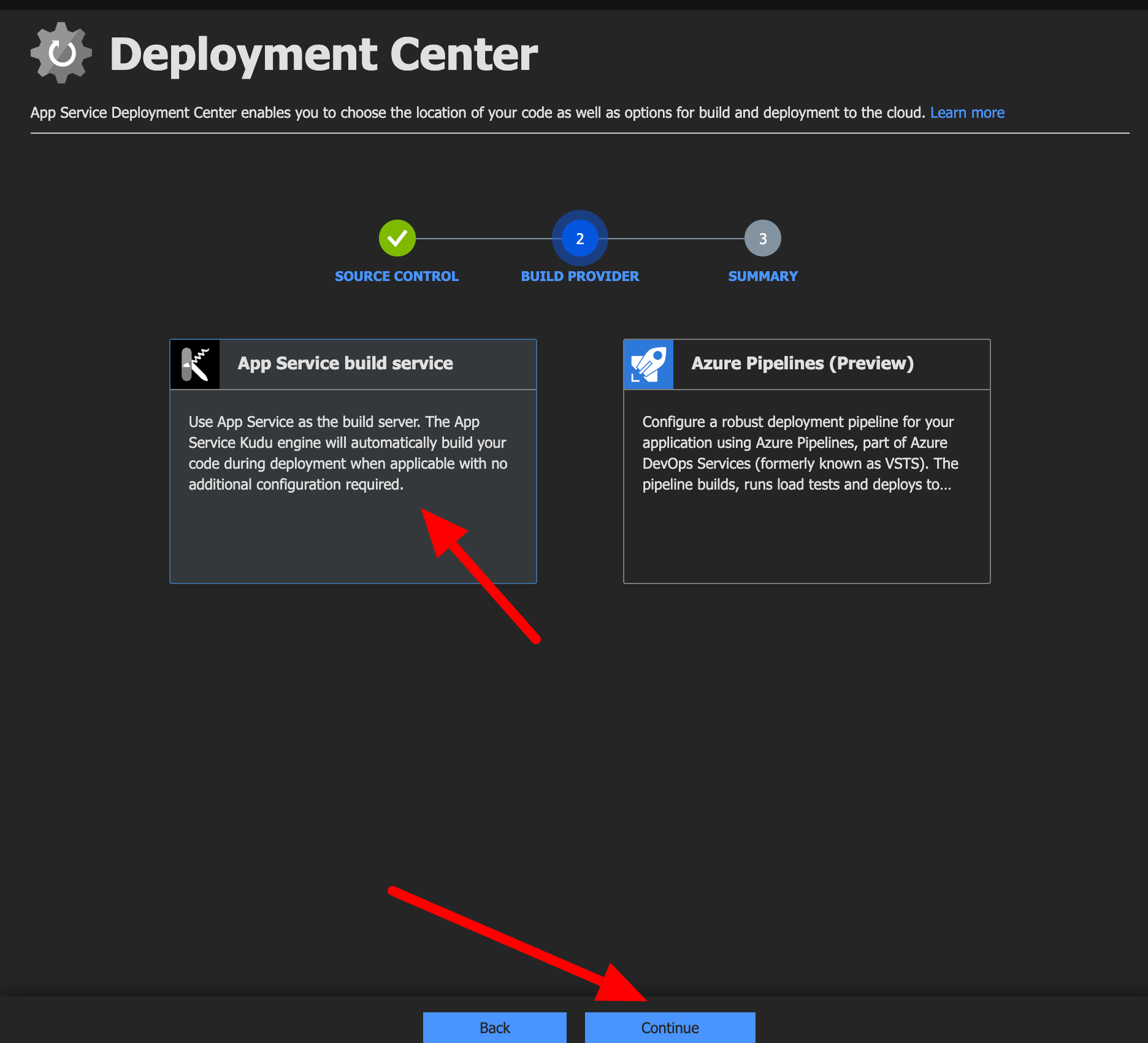Click the Kudu knife icon on App Service card

tap(195, 364)
